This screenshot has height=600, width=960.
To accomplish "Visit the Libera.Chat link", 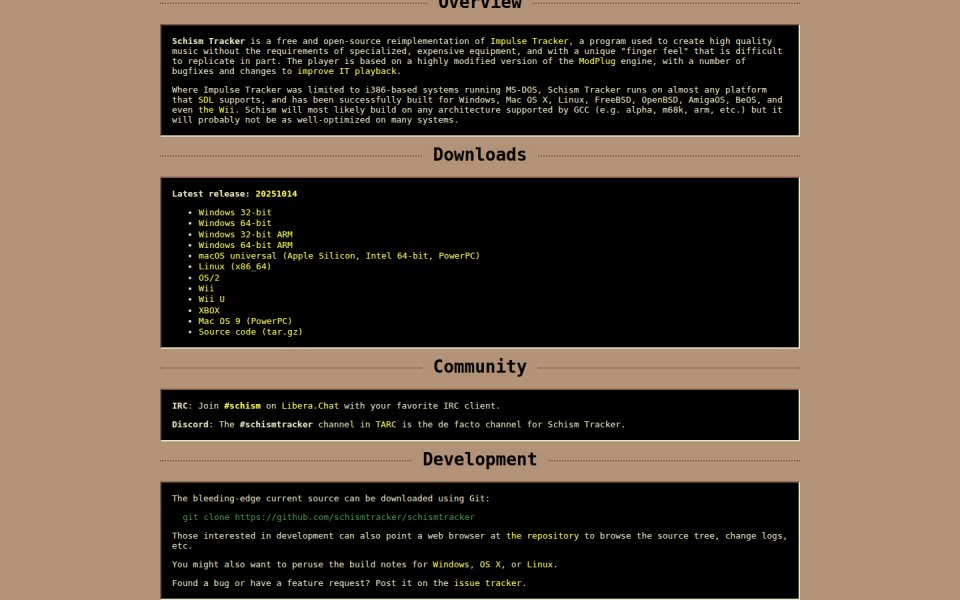I will point(310,406).
